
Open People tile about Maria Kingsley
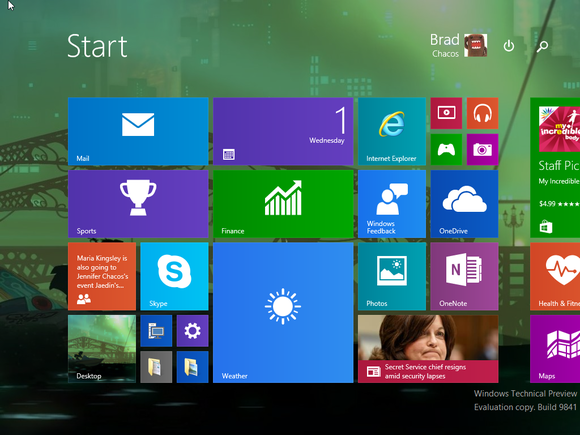point(102,276)
